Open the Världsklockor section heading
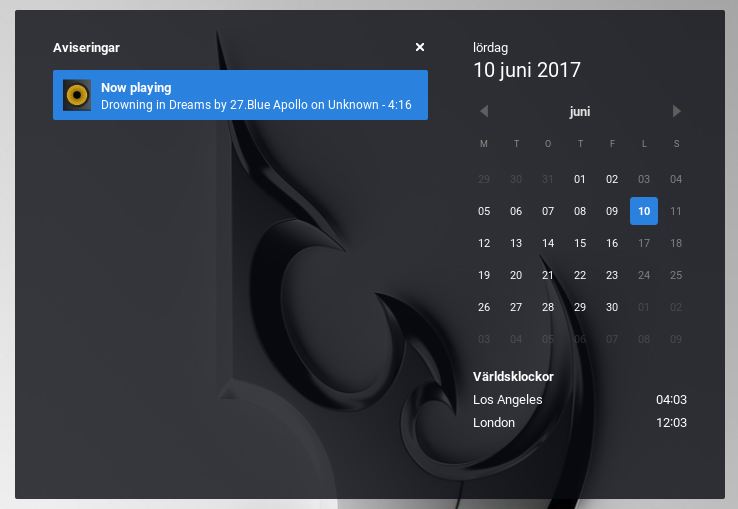This screenshot has height=509, width=738. (513, 377)
